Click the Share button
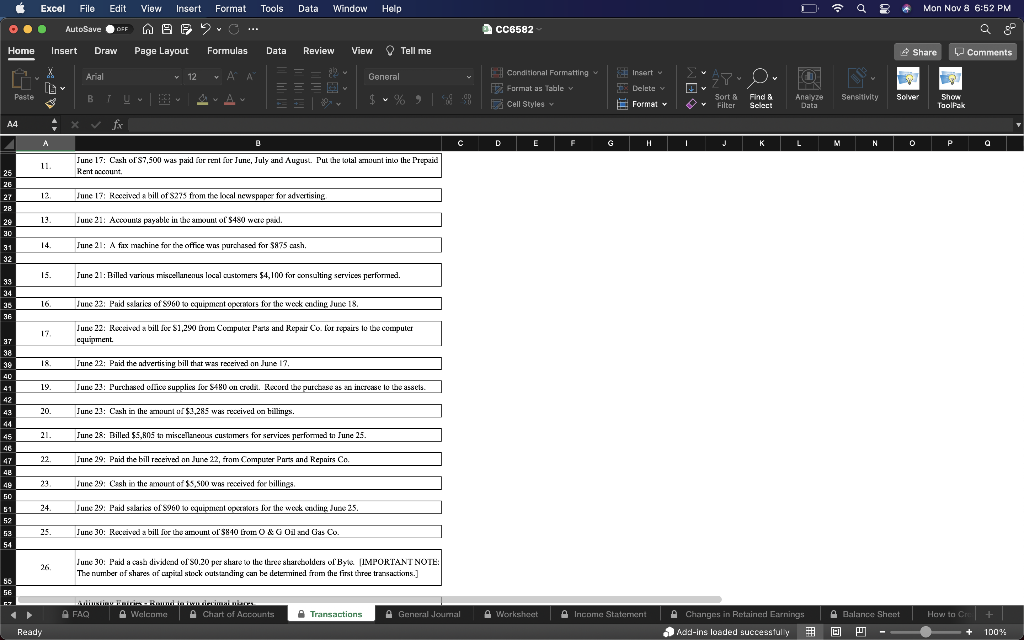The width and height of the screenshot is (1024, 640). 918,51
